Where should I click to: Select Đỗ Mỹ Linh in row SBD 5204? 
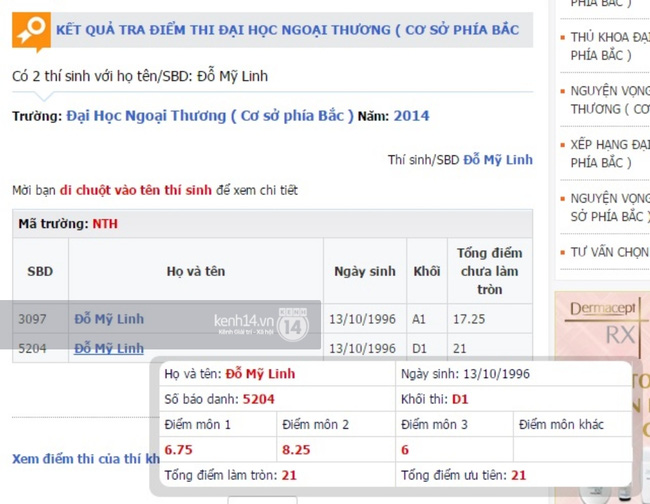point(109,348)
